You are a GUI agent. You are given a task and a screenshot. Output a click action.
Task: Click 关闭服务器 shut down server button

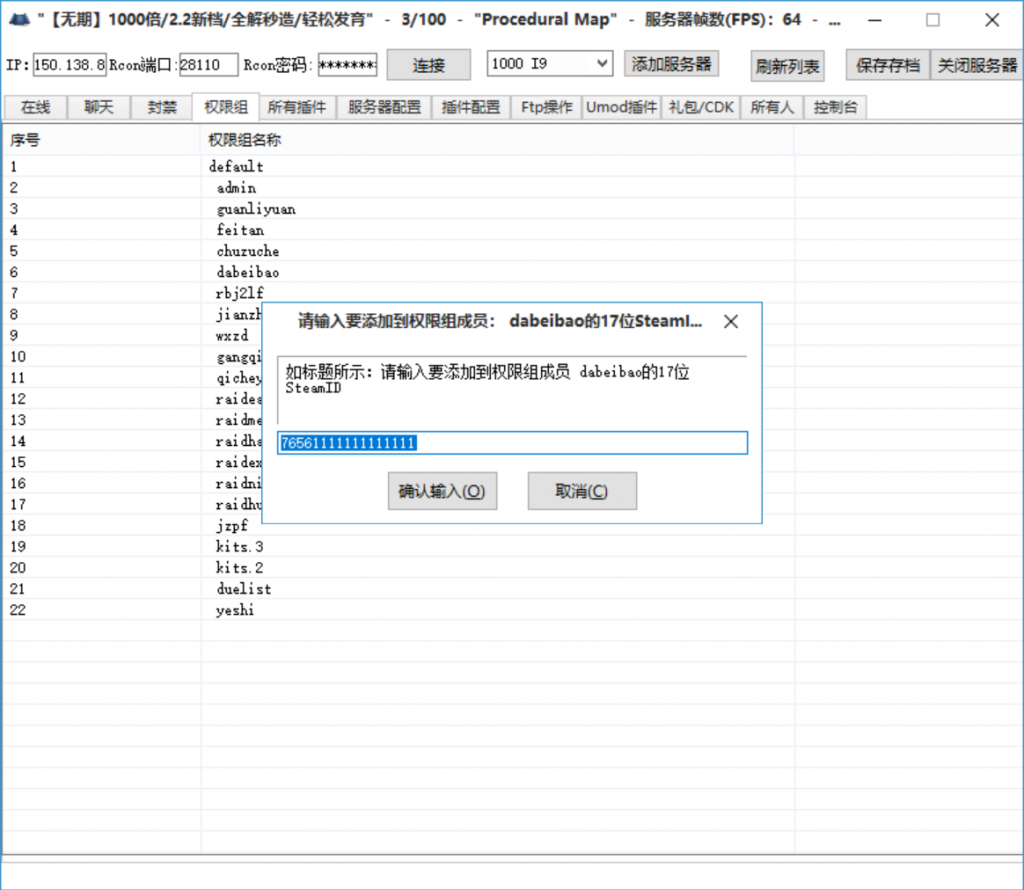point(976,65)
